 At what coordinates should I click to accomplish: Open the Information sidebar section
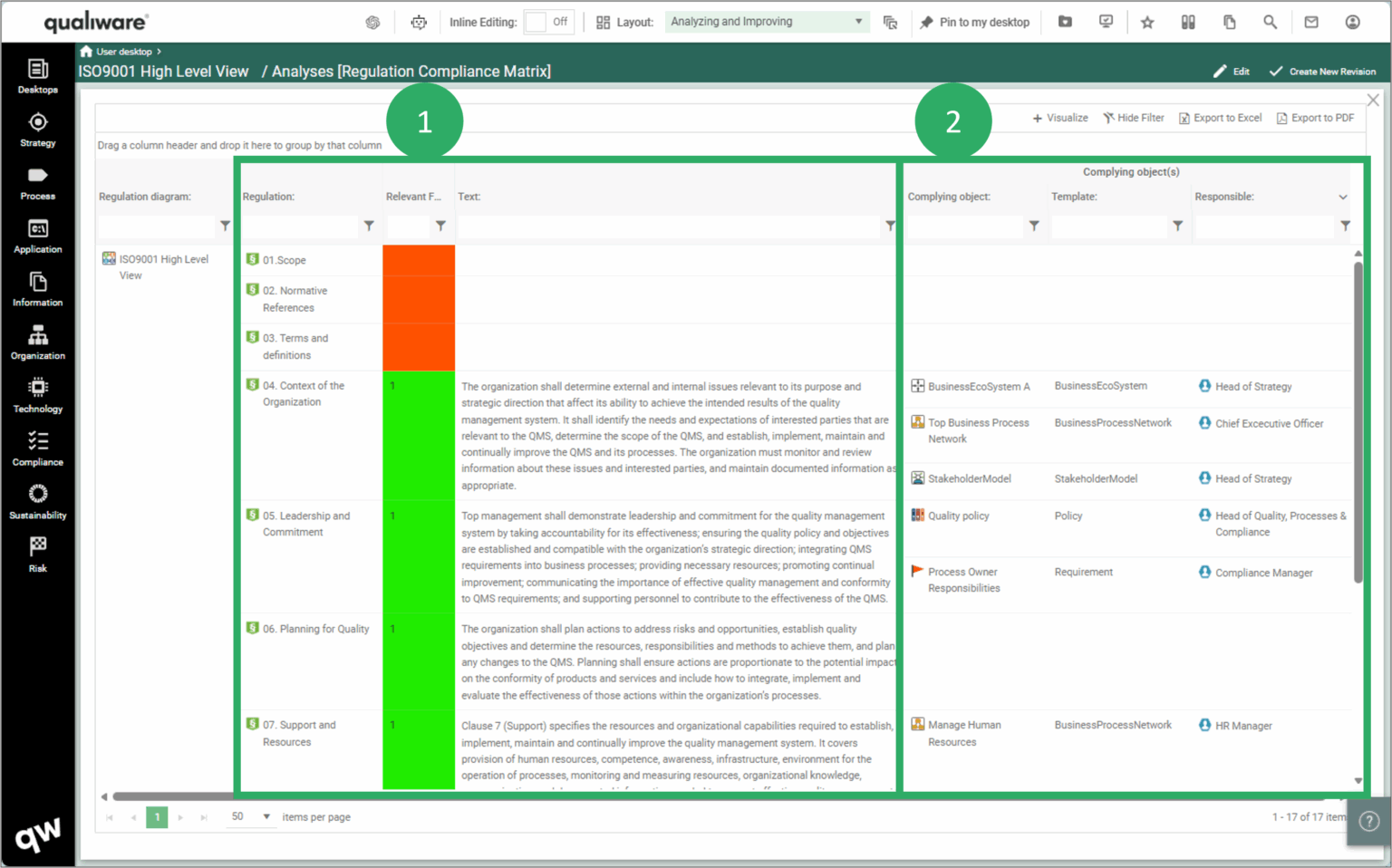click(37, 290)
